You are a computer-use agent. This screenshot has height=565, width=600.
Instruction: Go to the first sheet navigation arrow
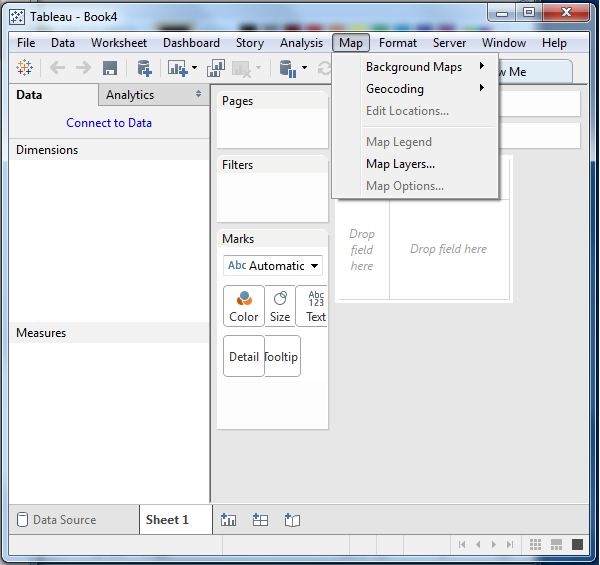pyautogui.click(x=462, y=544)
